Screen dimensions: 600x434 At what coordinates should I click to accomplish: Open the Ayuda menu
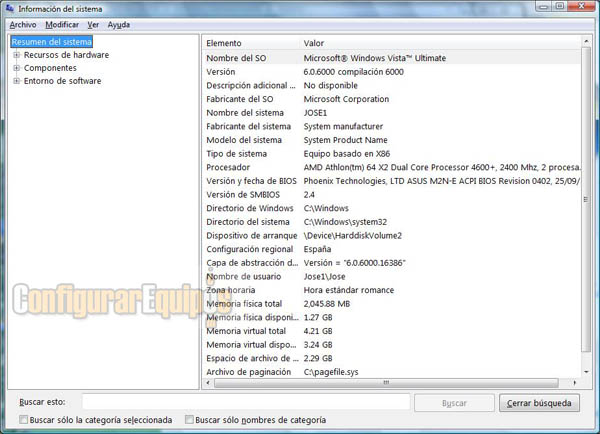coord(119,24)
